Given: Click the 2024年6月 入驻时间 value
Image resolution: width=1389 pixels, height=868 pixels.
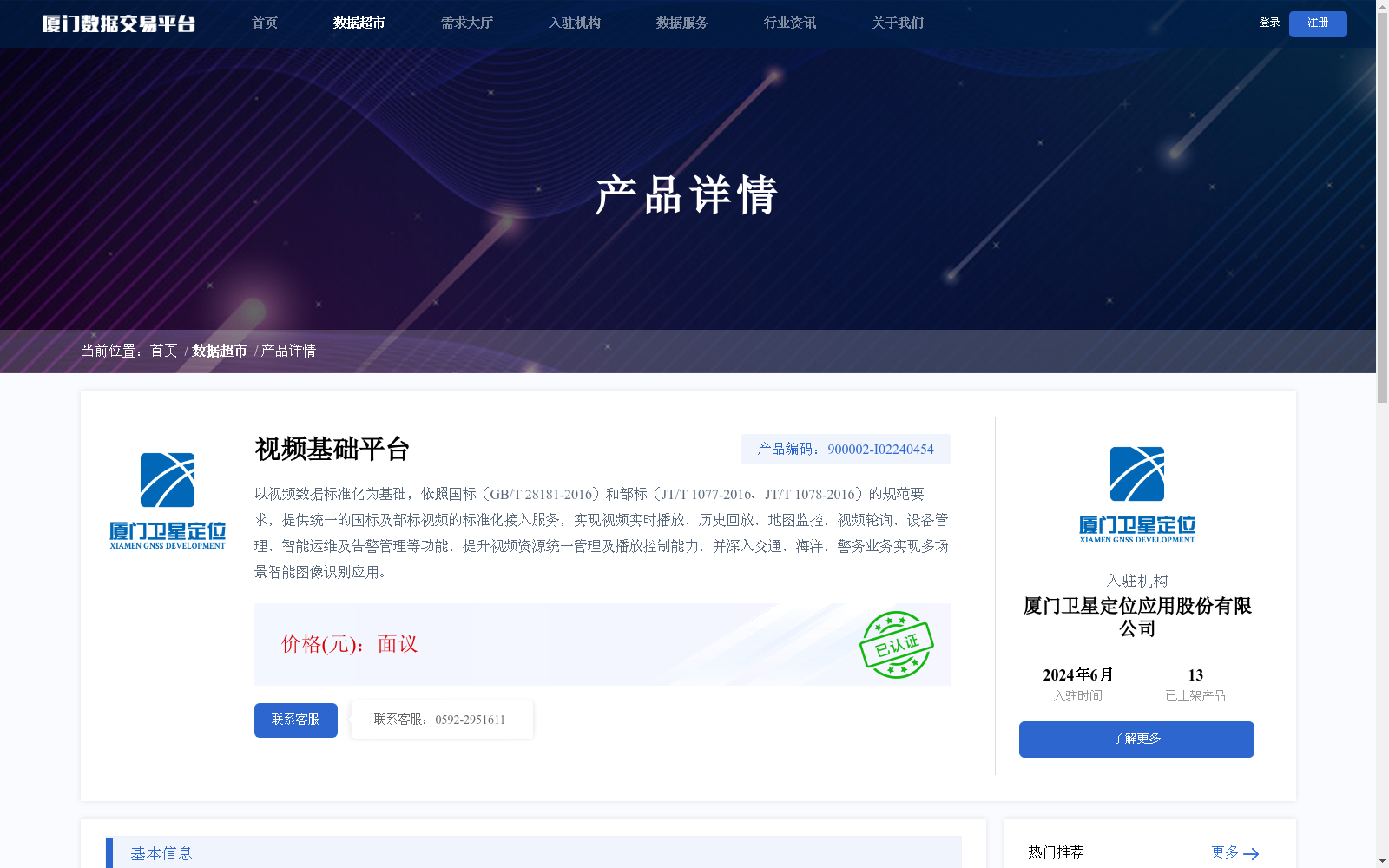Looking at the screenshot, I should [x=1078, y=675].
